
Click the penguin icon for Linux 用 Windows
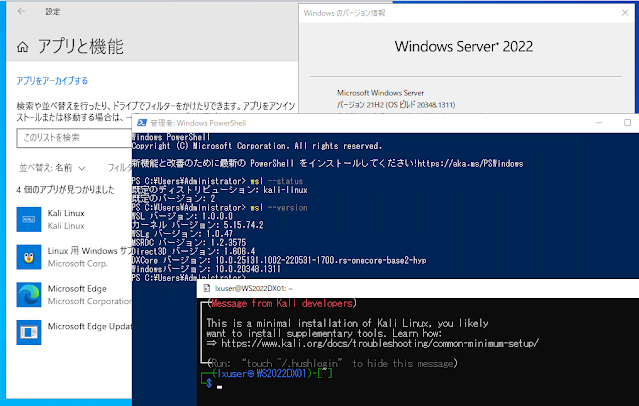pos(29,257)
